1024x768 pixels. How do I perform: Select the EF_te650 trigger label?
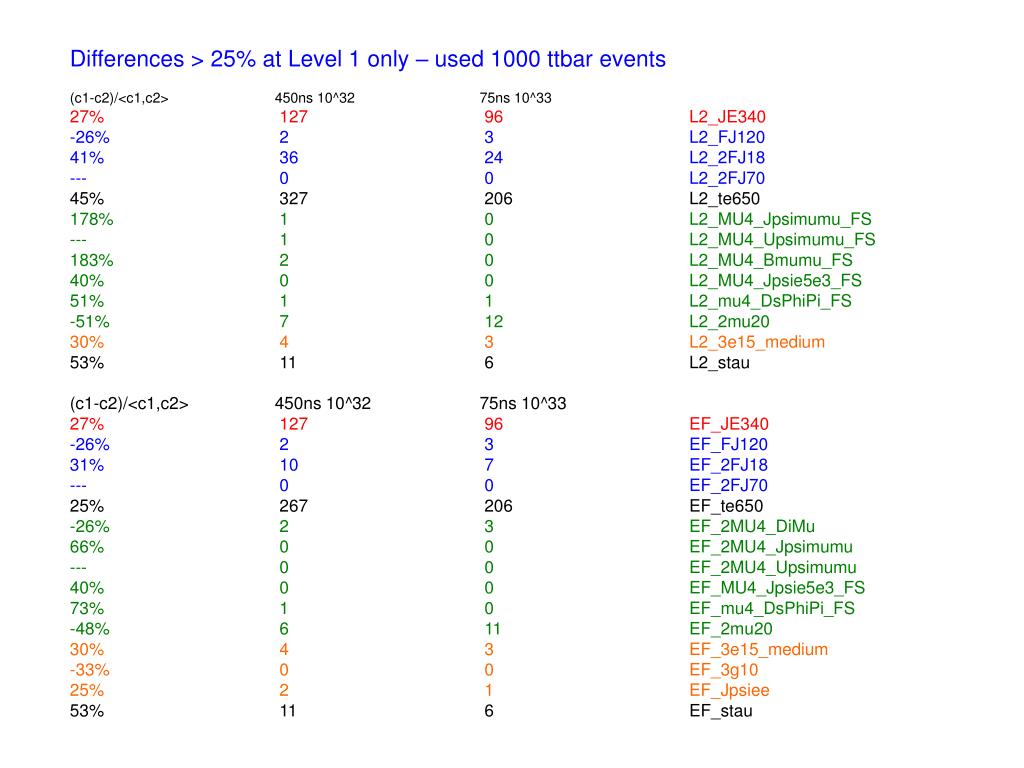click(726, 506)
